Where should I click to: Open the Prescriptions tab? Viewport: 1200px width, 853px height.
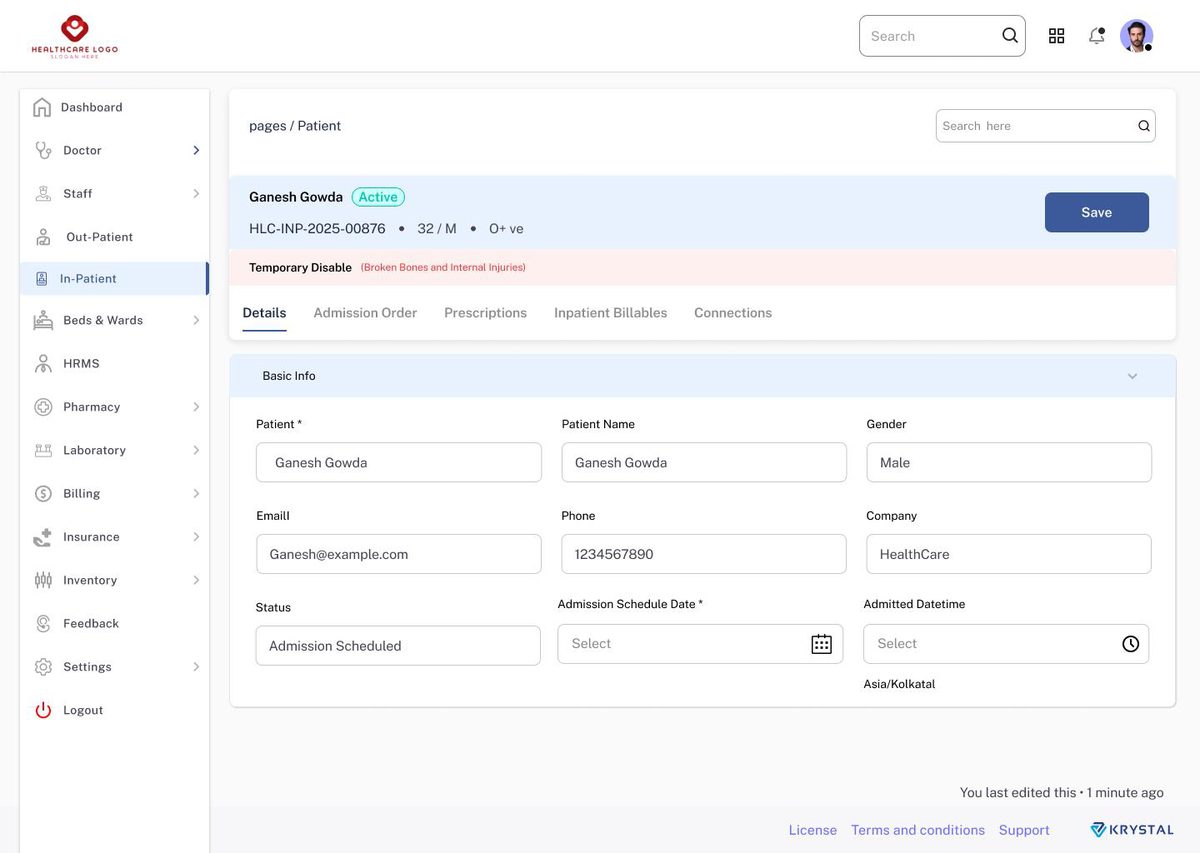[485, 313]
